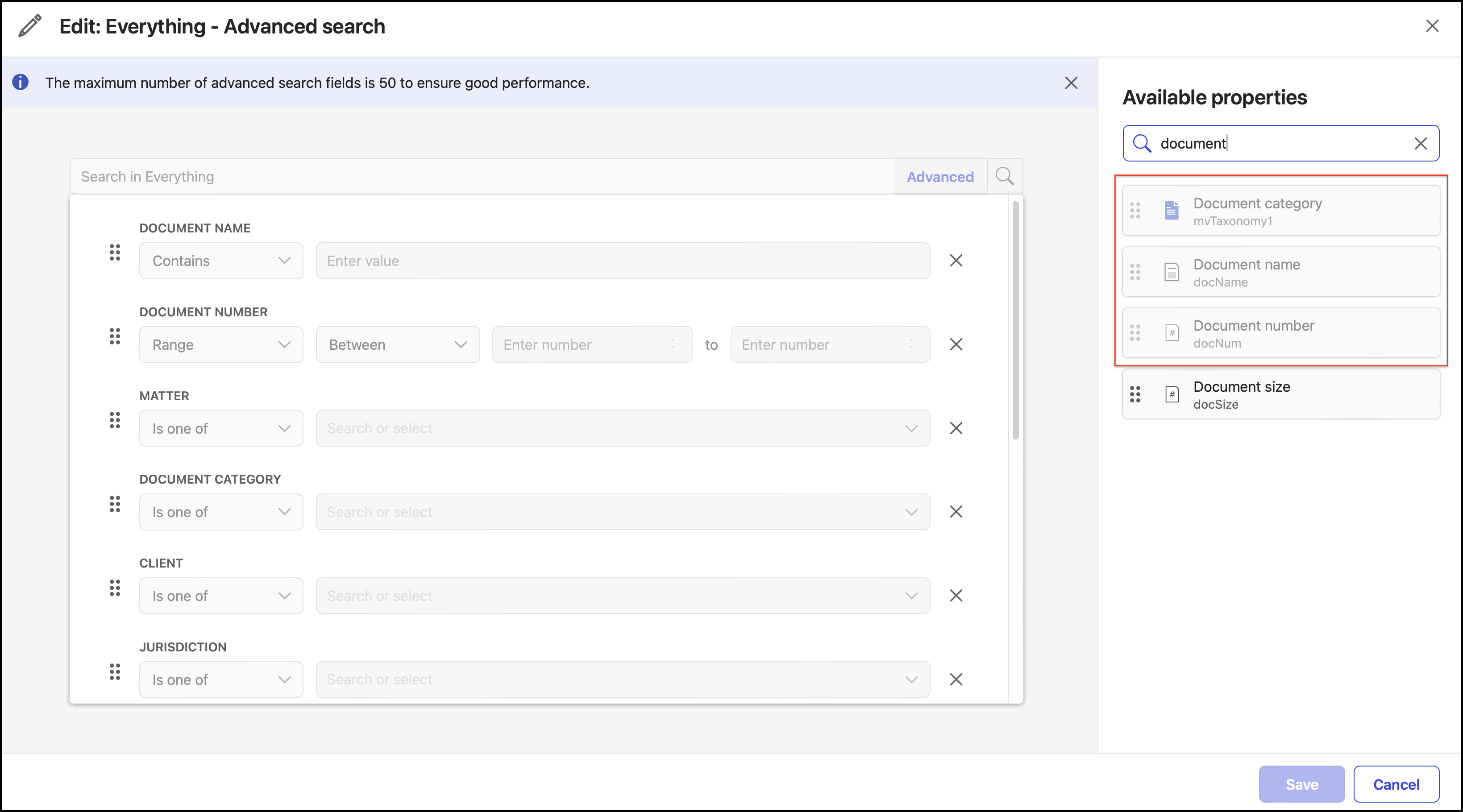Screen dimensions: 1463x812
Task: Open the Range dropdown for Document Number
Action: [221, 345]
